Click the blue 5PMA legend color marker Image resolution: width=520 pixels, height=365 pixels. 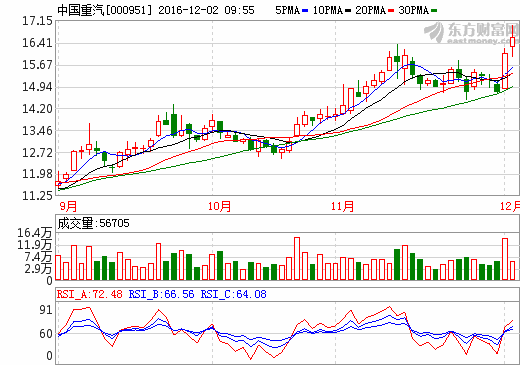pyautogui.click(x=305, y=11)
